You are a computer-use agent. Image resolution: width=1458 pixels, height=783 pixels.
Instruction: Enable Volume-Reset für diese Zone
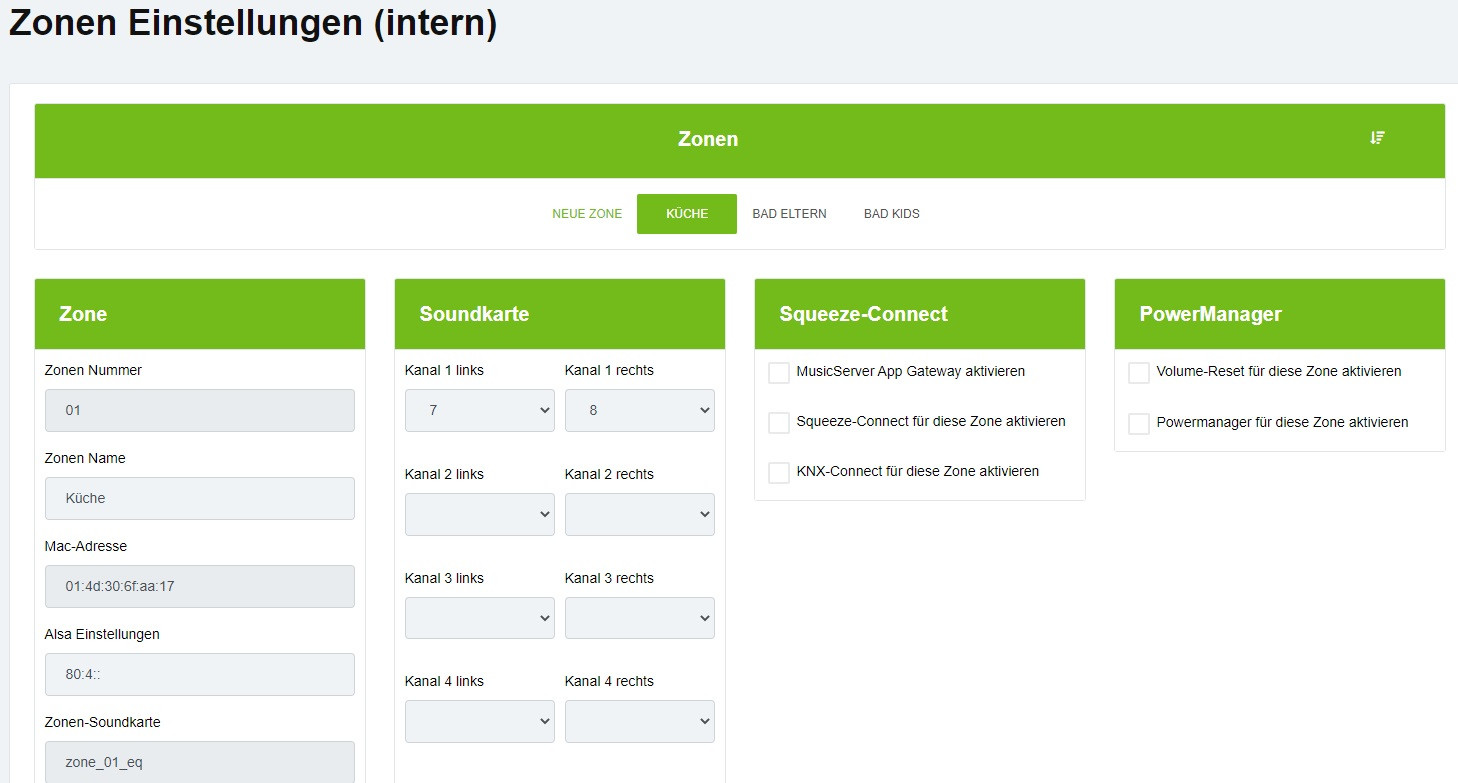tap(1139, 373)
